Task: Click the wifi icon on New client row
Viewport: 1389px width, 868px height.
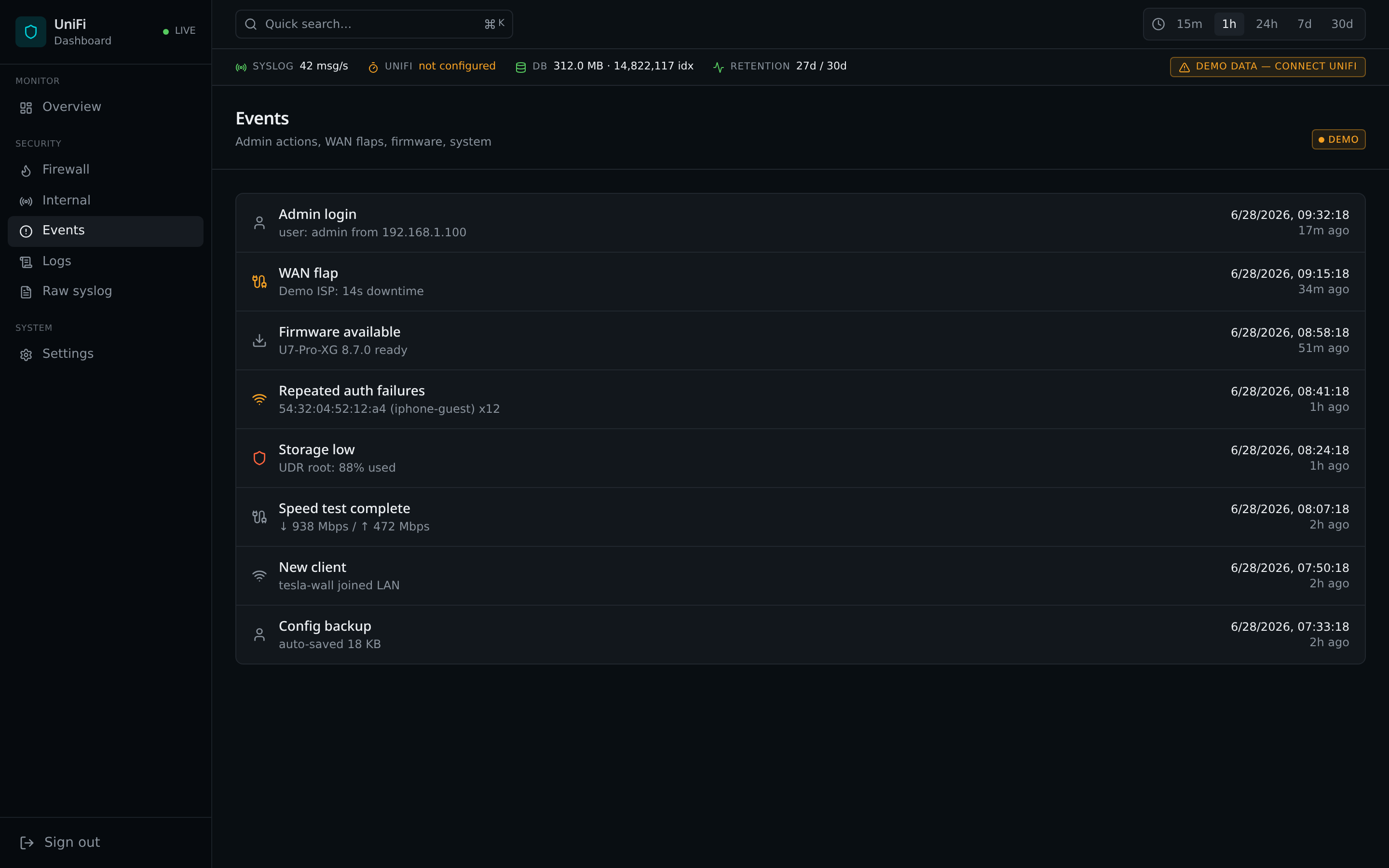Action: [x=259, y=576]
